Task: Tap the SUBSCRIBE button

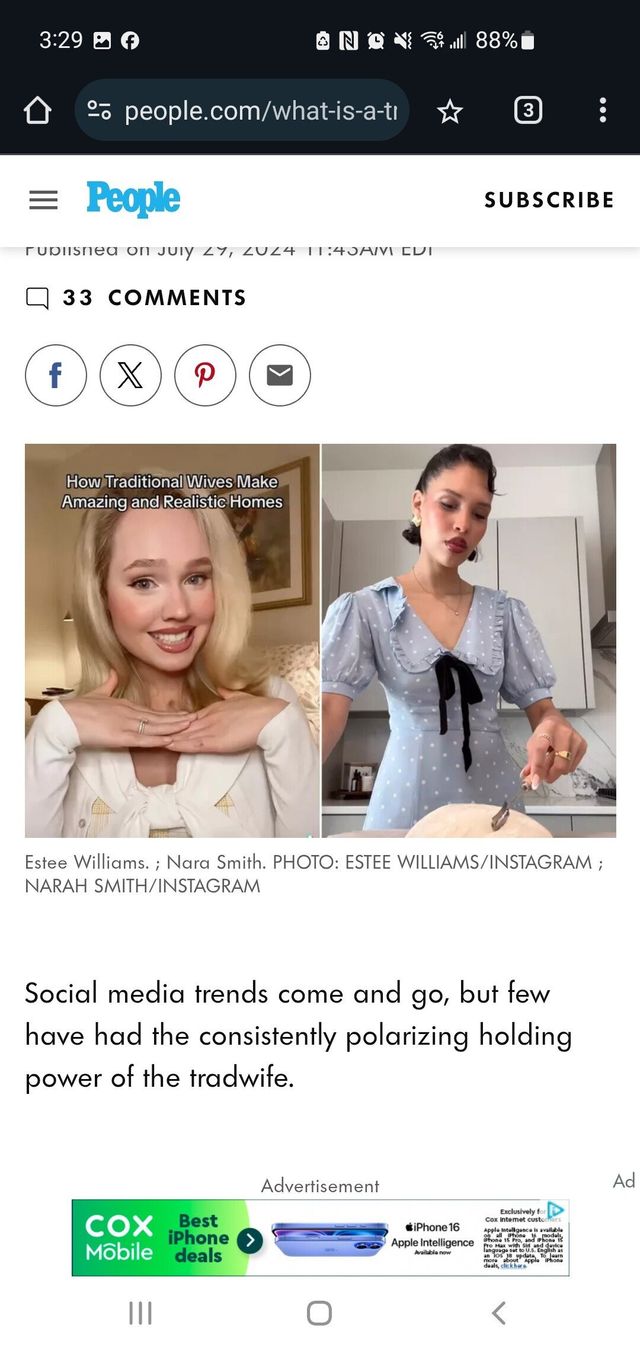Action: [549, 200]
